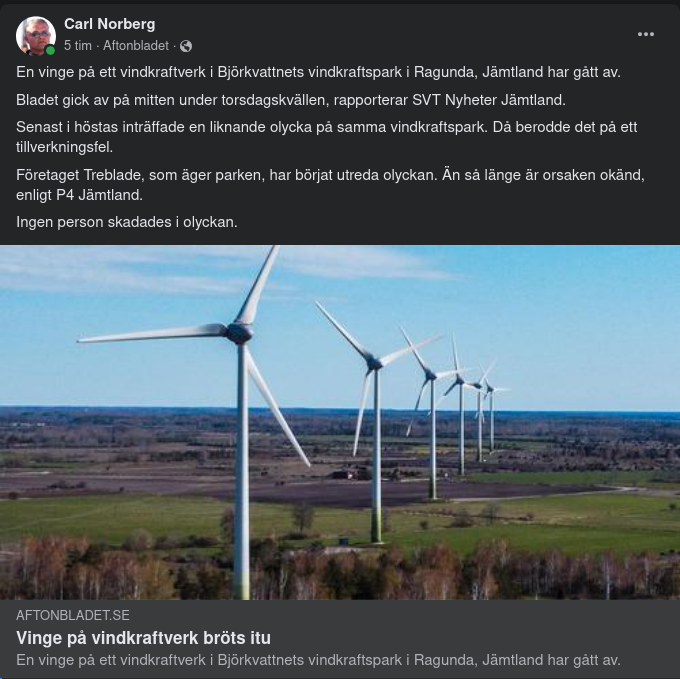The width and height of the screenshot is (680, 679).
Task: Click the AFTONBLADET.SE domain label
Action: 73,615
